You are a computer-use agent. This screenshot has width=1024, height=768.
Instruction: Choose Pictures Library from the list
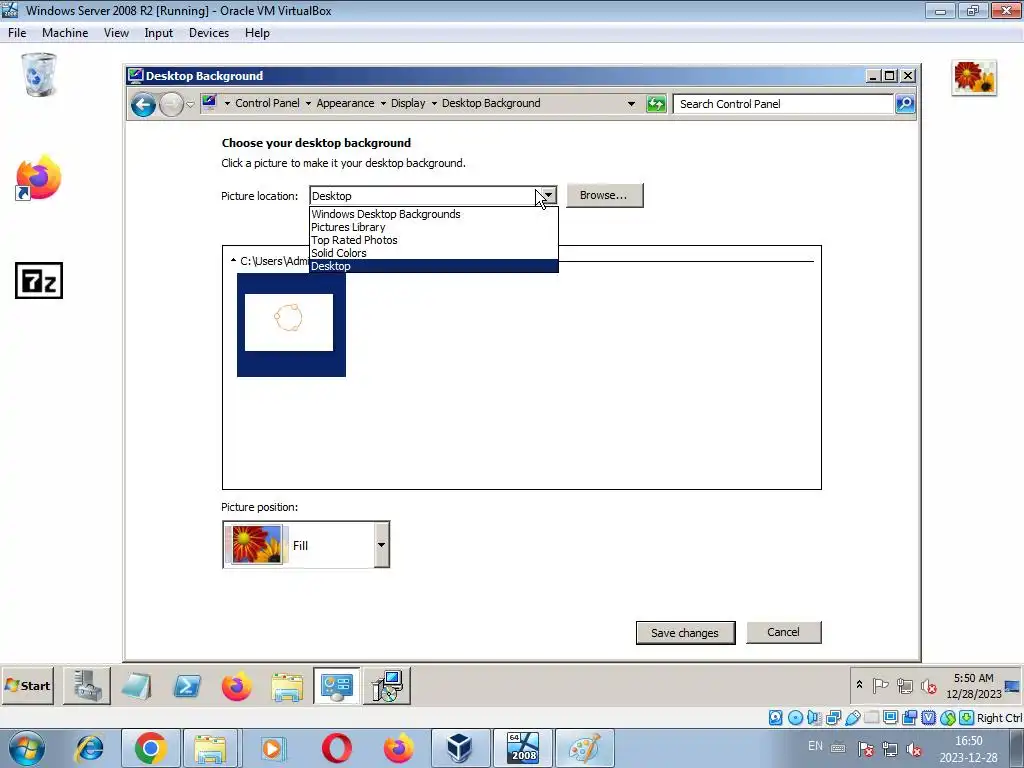pos(434,227)
